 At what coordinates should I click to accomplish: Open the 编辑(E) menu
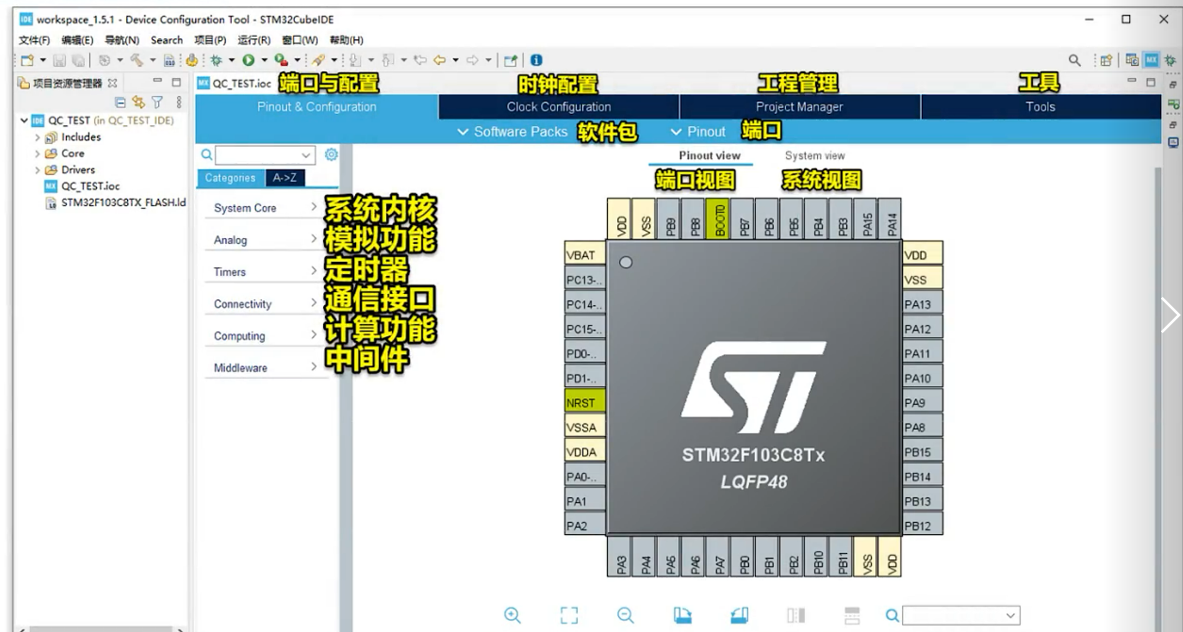[77, 40]
